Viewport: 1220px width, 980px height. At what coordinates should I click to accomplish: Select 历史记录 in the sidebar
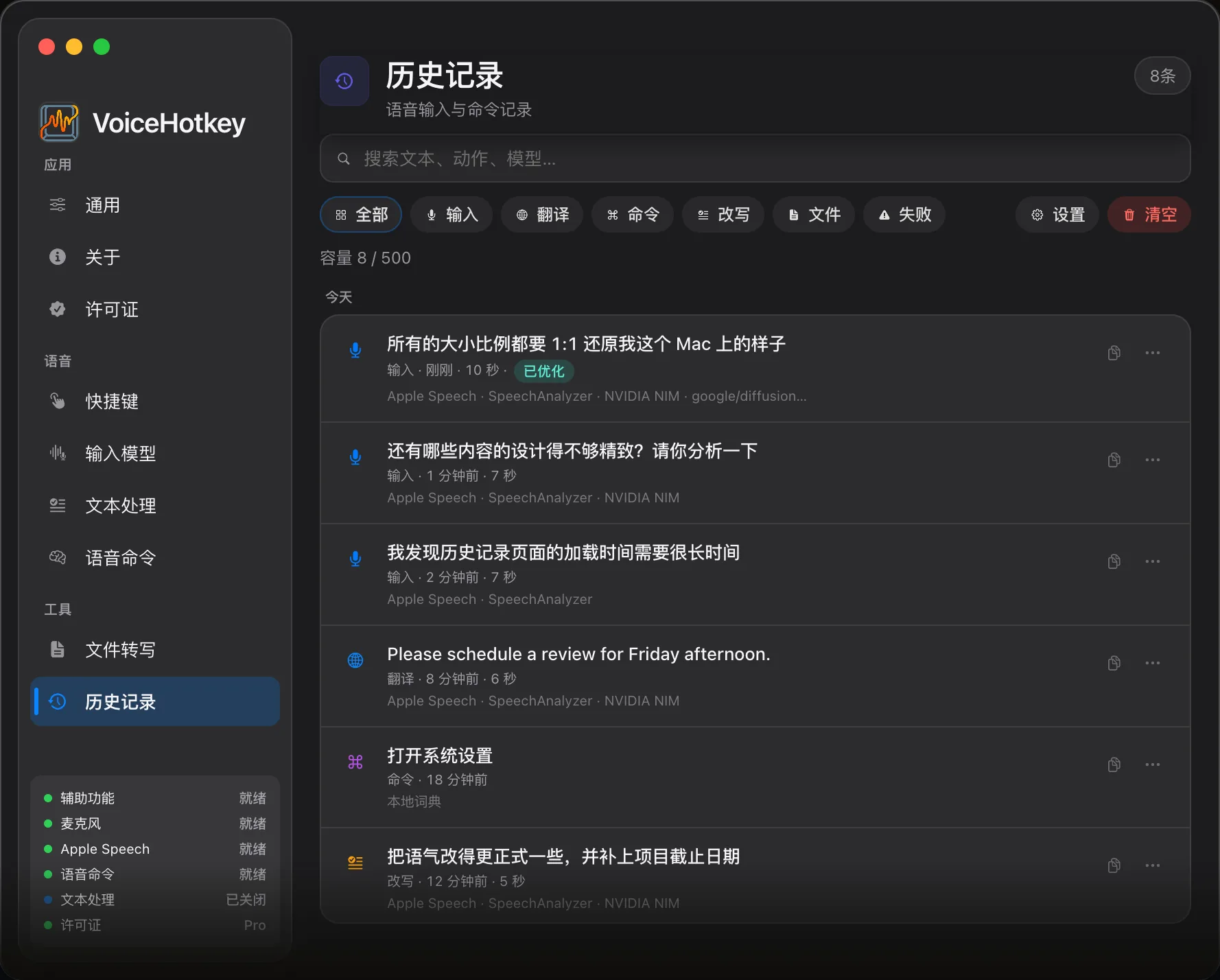[155, 702]
